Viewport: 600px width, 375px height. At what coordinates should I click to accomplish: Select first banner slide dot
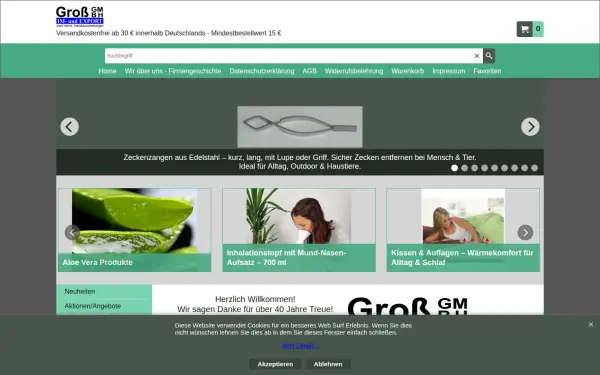click(454, 168)
